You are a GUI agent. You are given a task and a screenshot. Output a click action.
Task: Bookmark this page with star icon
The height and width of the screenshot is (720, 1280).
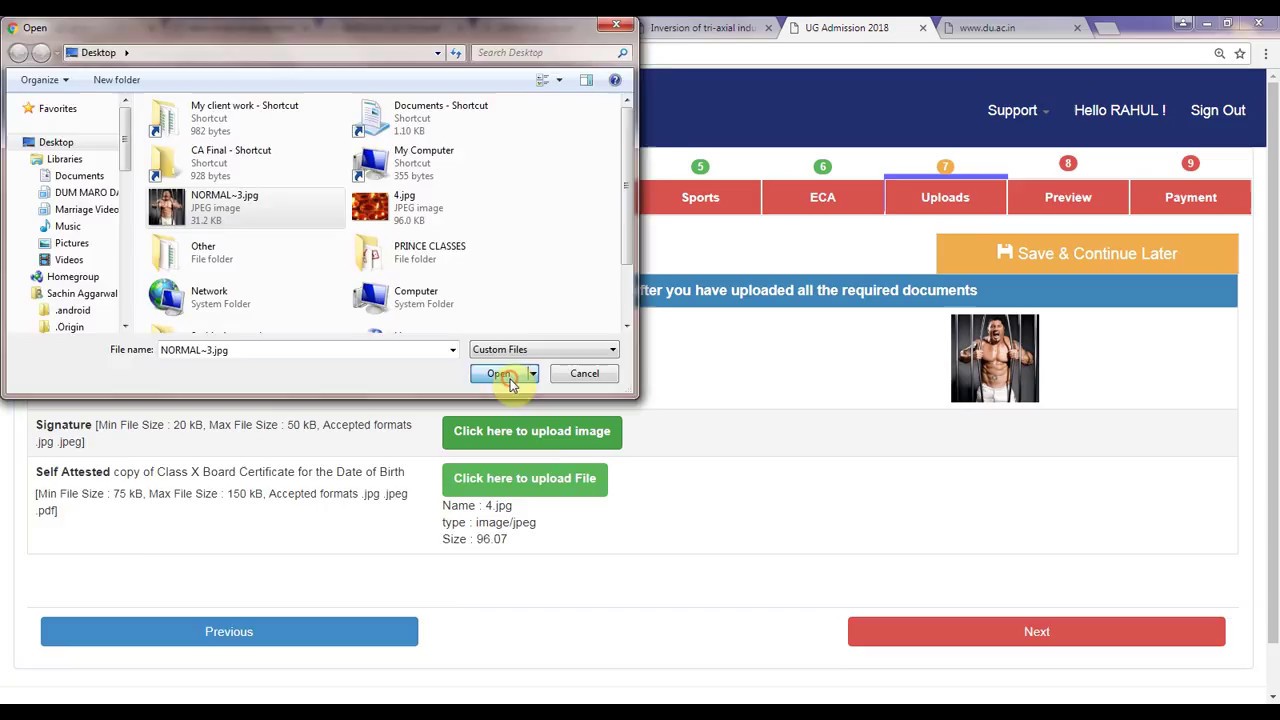point(1240,53)
